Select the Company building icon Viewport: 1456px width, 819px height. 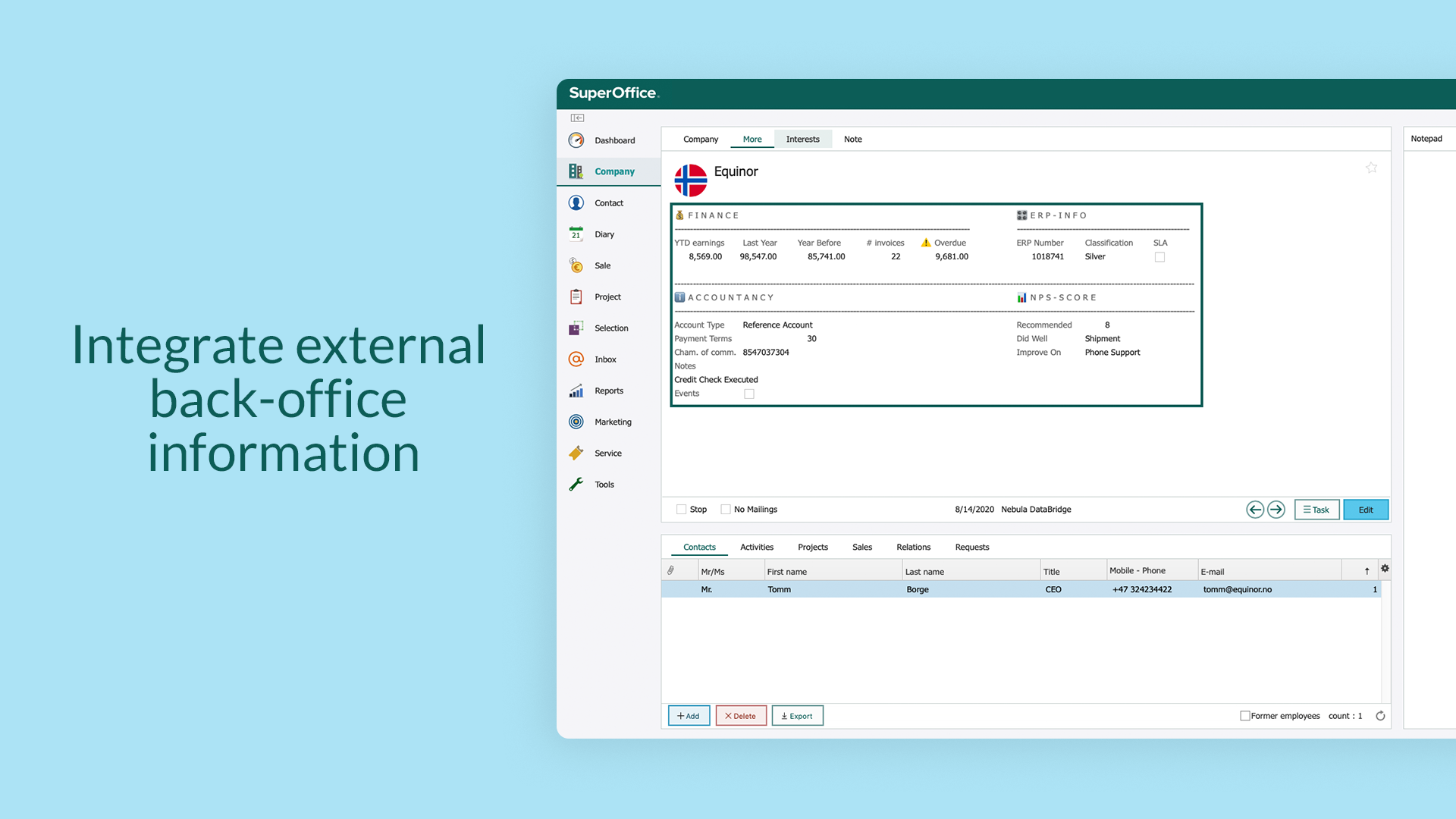click(x=576, y=171)
